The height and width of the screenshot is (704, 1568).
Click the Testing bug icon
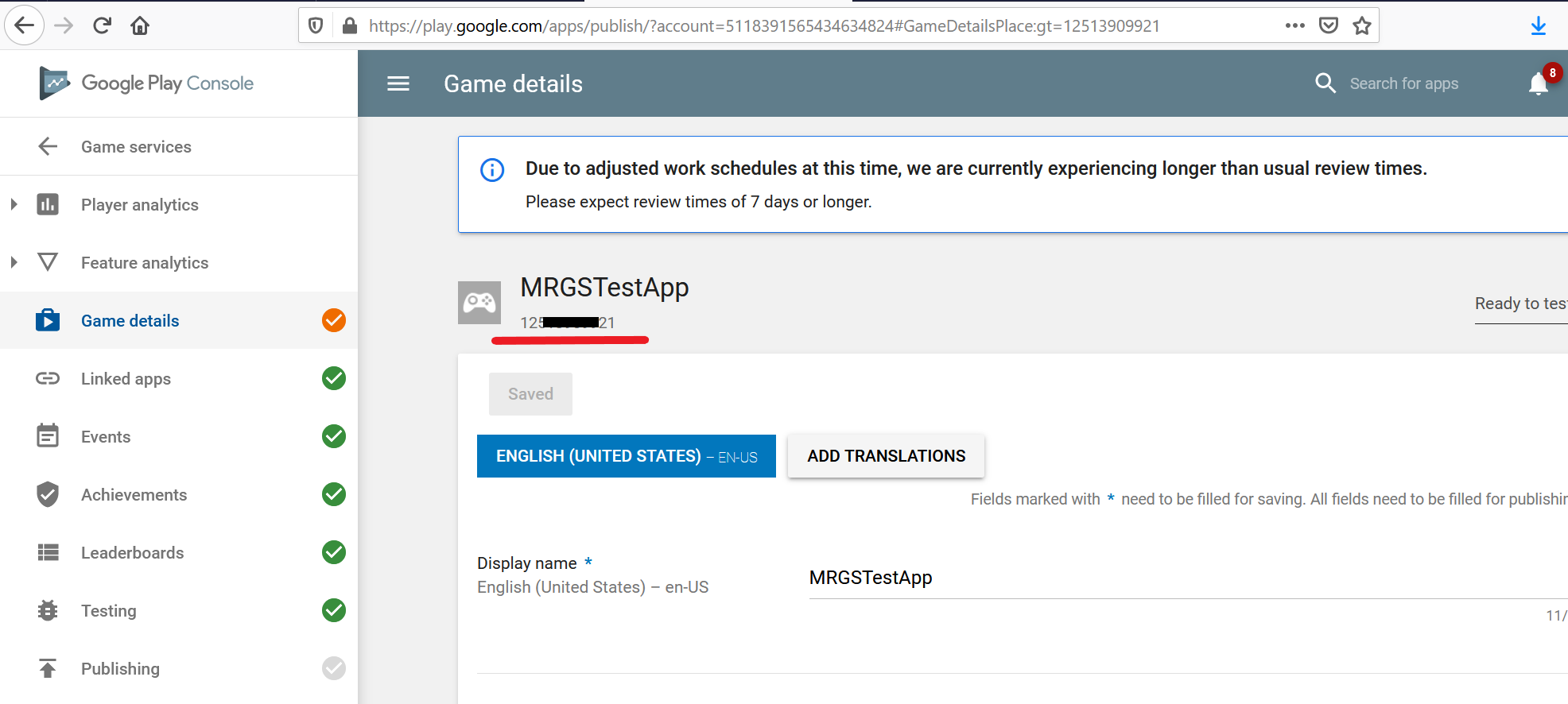tap(48, 610)
